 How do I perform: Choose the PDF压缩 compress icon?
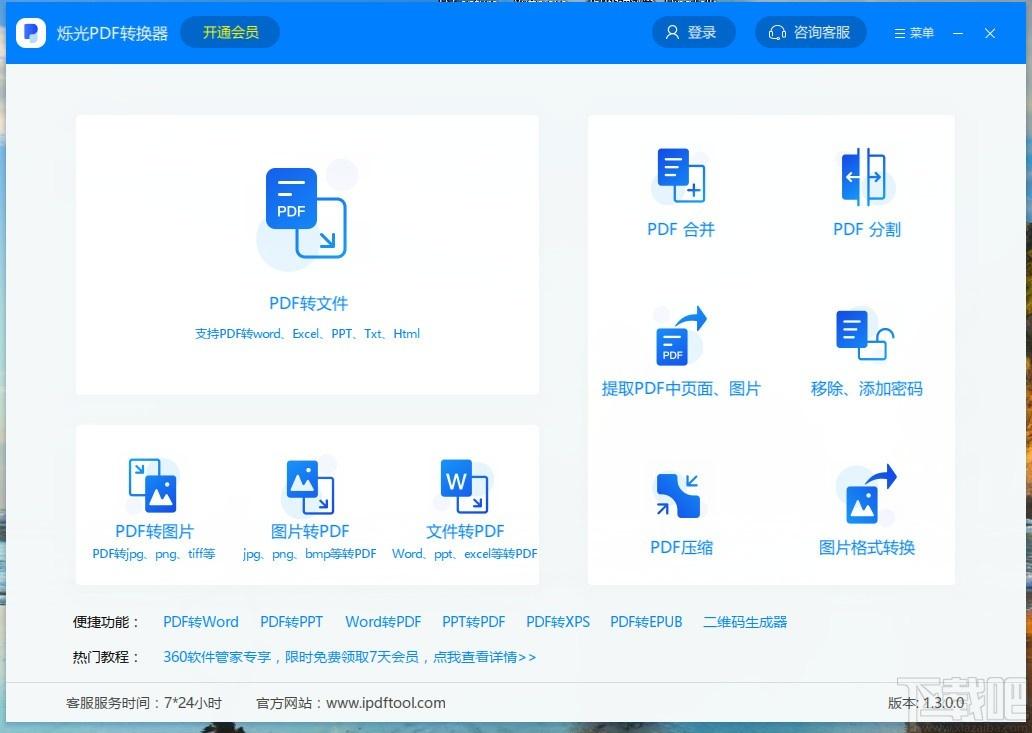coord(681,495)
